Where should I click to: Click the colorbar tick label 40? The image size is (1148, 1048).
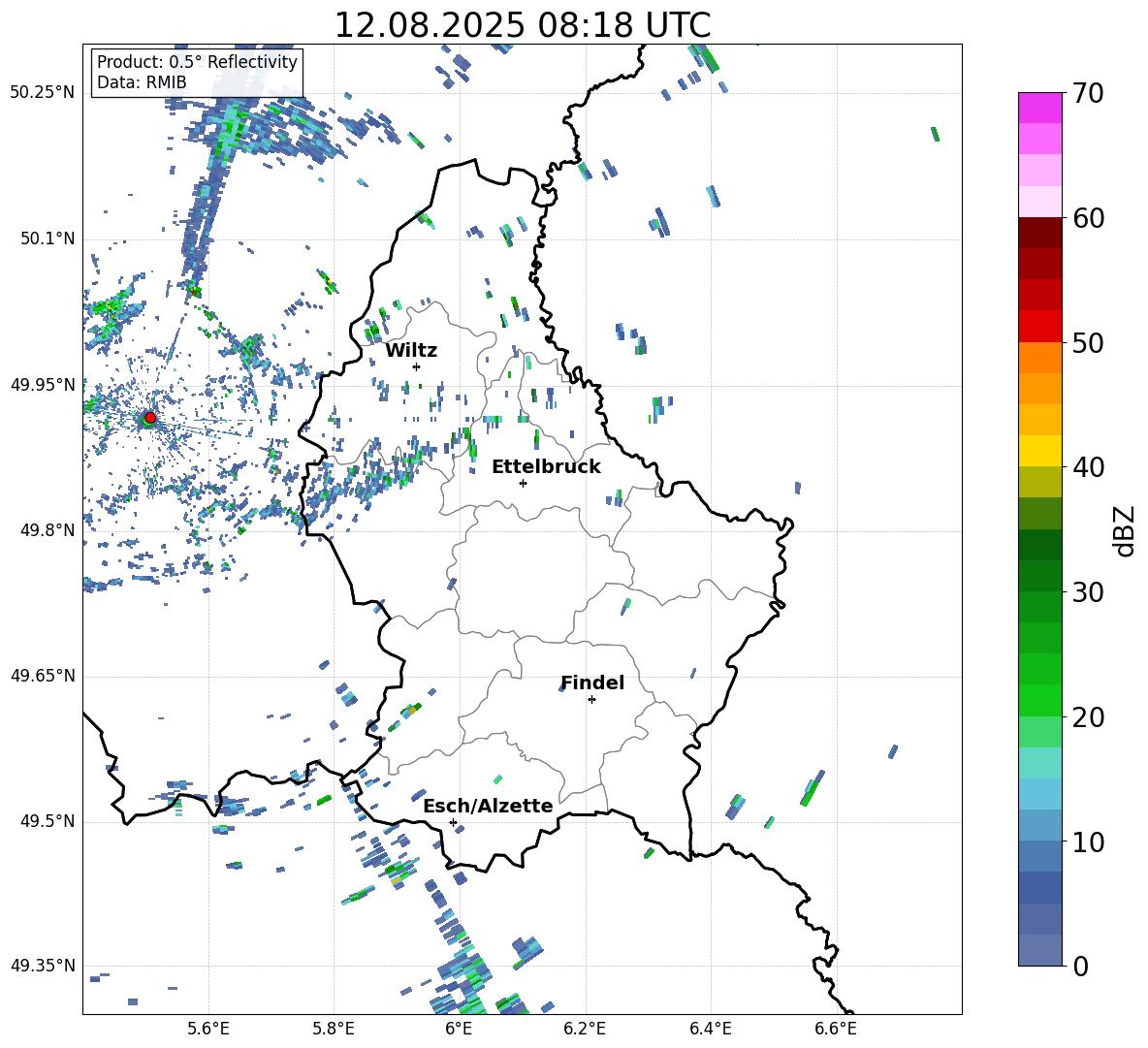pyautogui.click(x=1087, y=467)
